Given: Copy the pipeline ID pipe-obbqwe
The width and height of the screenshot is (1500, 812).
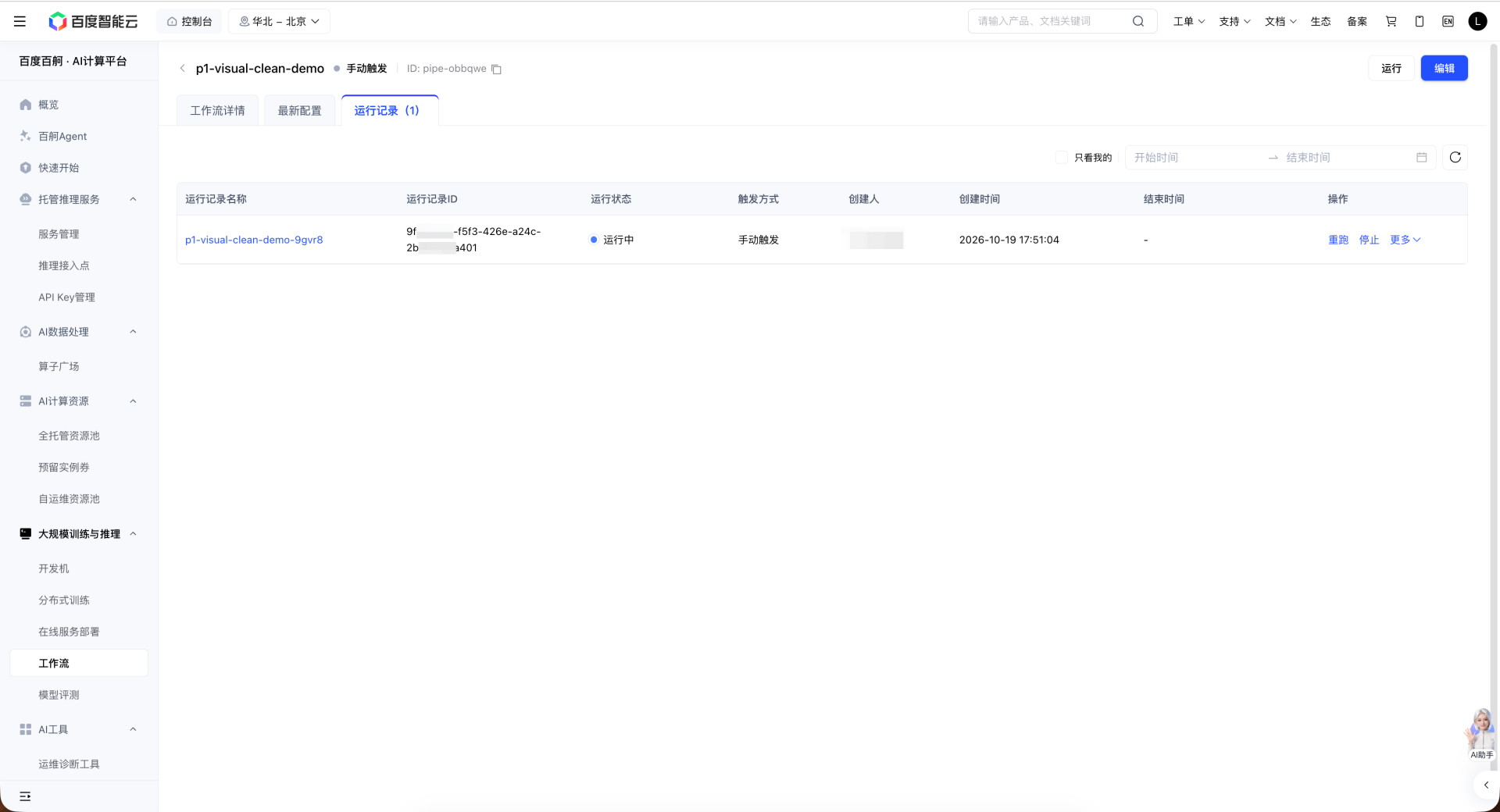Looking at the screenshot, I should (496, 69).
